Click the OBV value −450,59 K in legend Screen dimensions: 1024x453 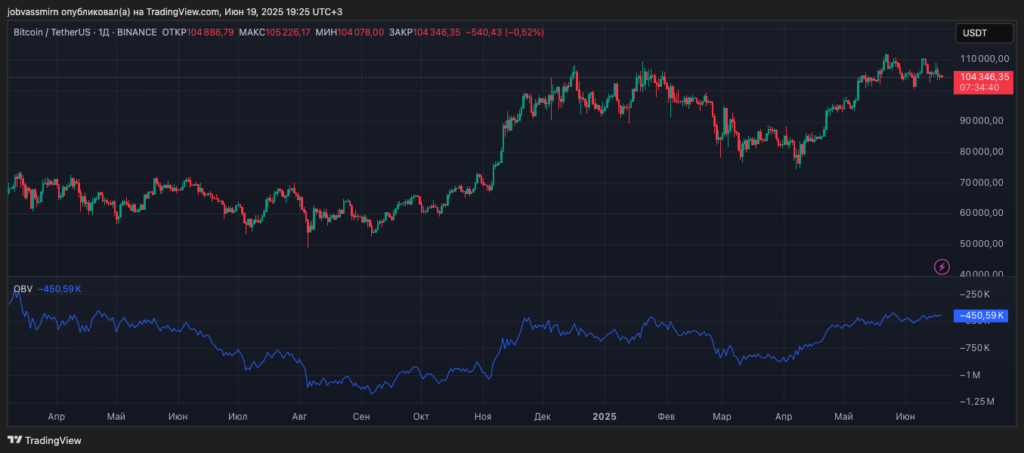[58, 290]
